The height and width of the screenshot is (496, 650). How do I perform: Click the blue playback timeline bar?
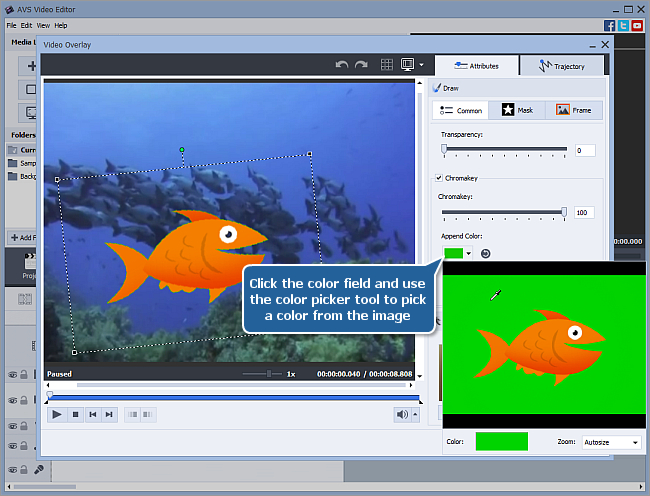click(x=234, y=398)
